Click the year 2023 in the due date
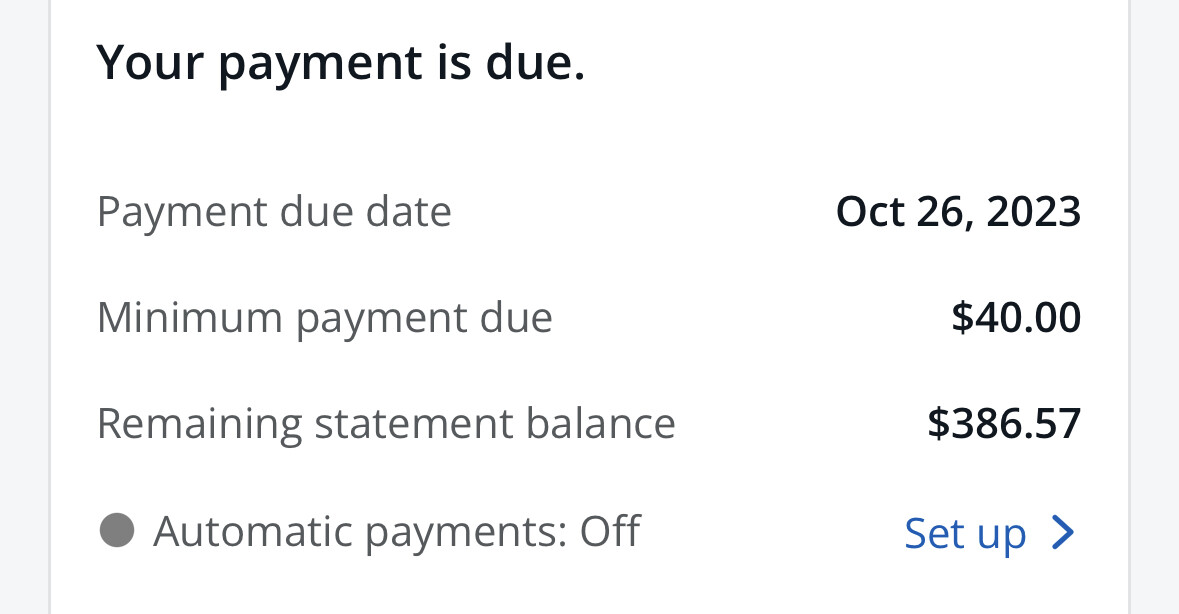 coord(1034,212)
